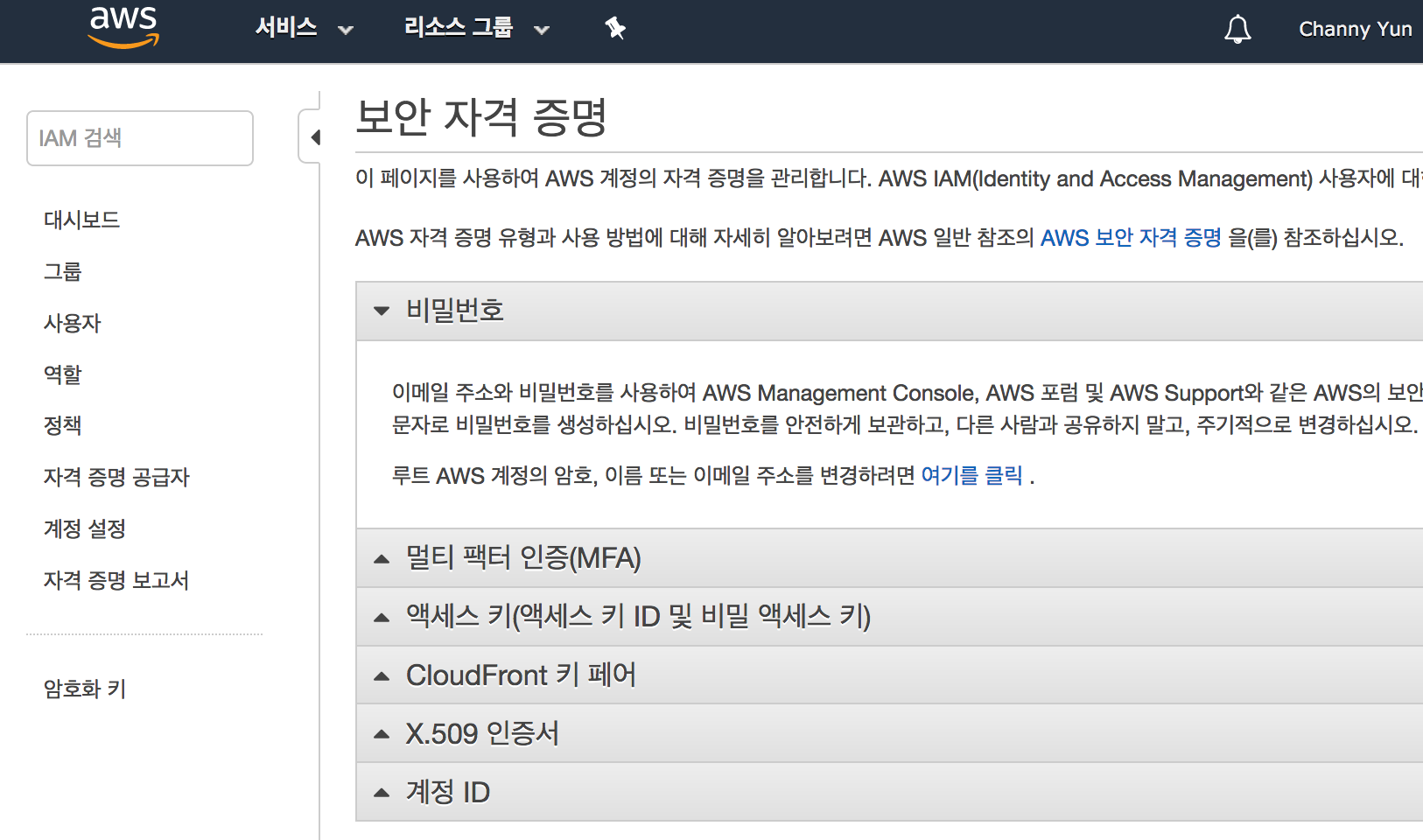The width and height of the screenshot is (1423, 840).
Task: Go to 대시보드 in the sidebar
Action: (81, 220)
